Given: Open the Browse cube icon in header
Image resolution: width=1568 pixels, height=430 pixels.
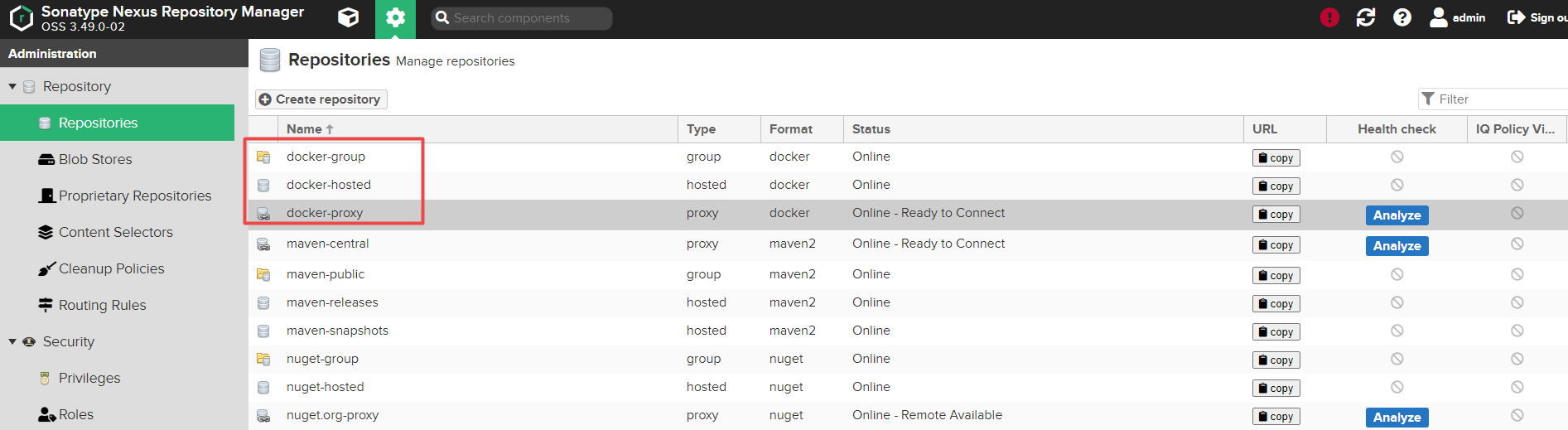Looking at the screenshot, I should tap(349, 17).
